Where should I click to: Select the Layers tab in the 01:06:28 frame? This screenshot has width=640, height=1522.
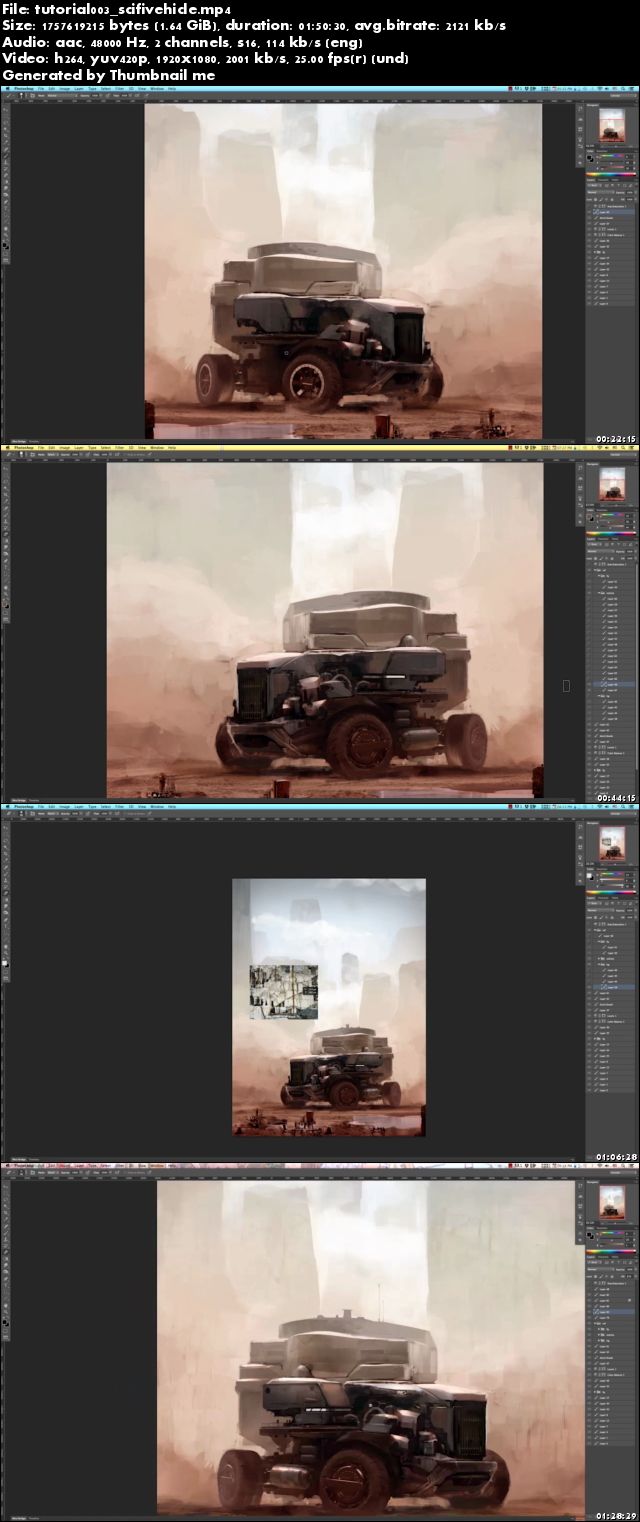click(x=591, y=898)
